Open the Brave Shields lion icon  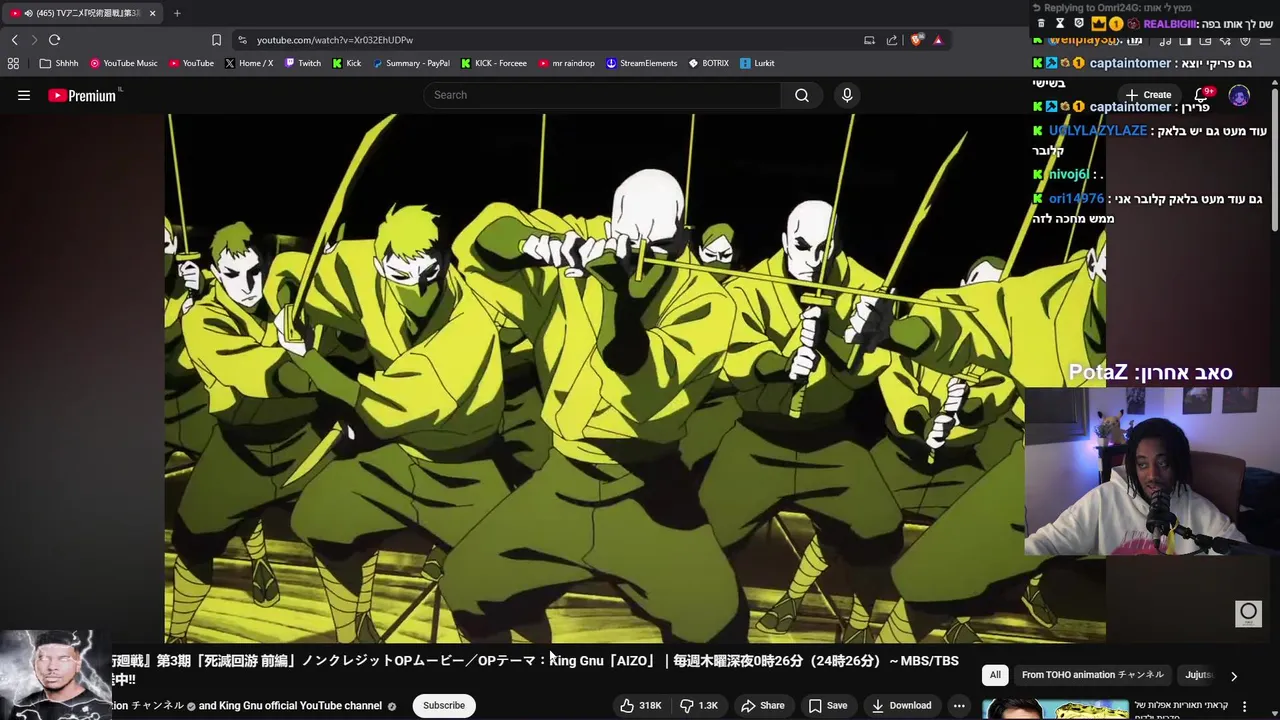[916, 40]
